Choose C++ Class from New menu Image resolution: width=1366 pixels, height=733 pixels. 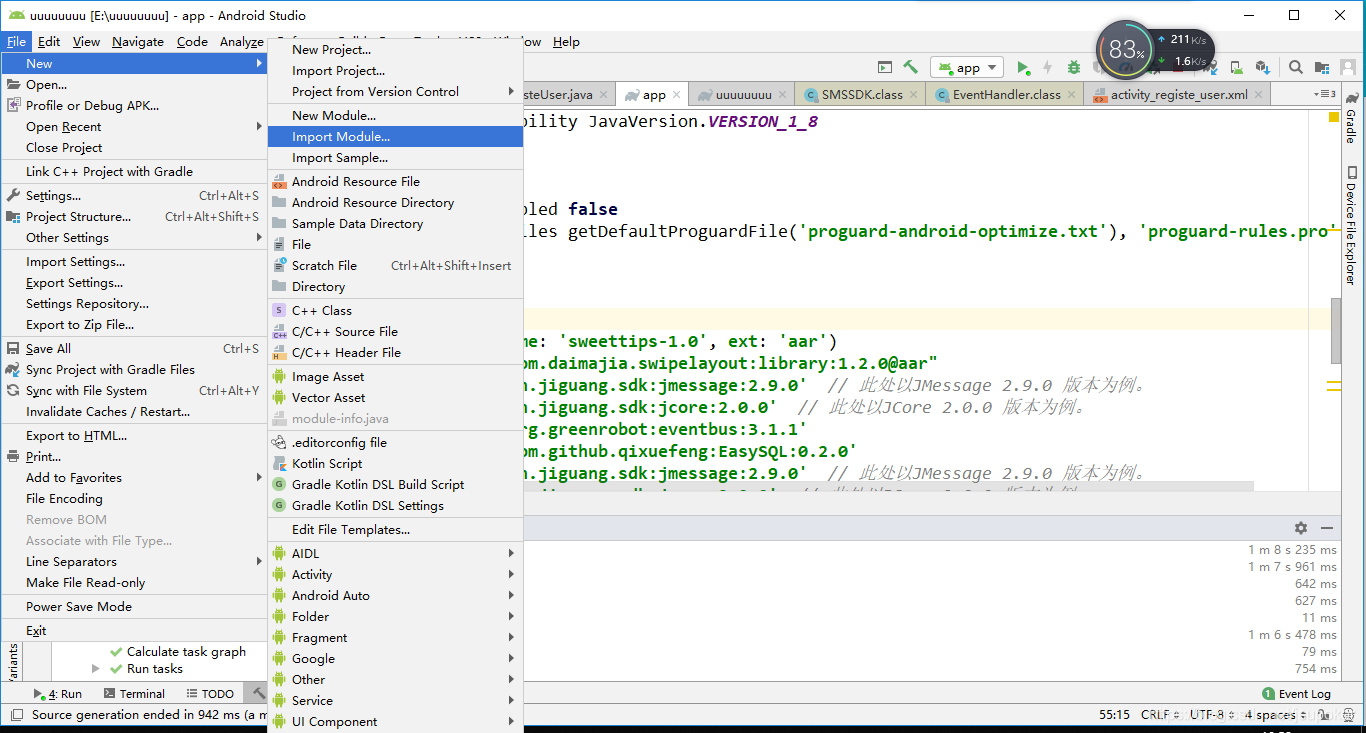pyautogui.click(x=395, y=310)
